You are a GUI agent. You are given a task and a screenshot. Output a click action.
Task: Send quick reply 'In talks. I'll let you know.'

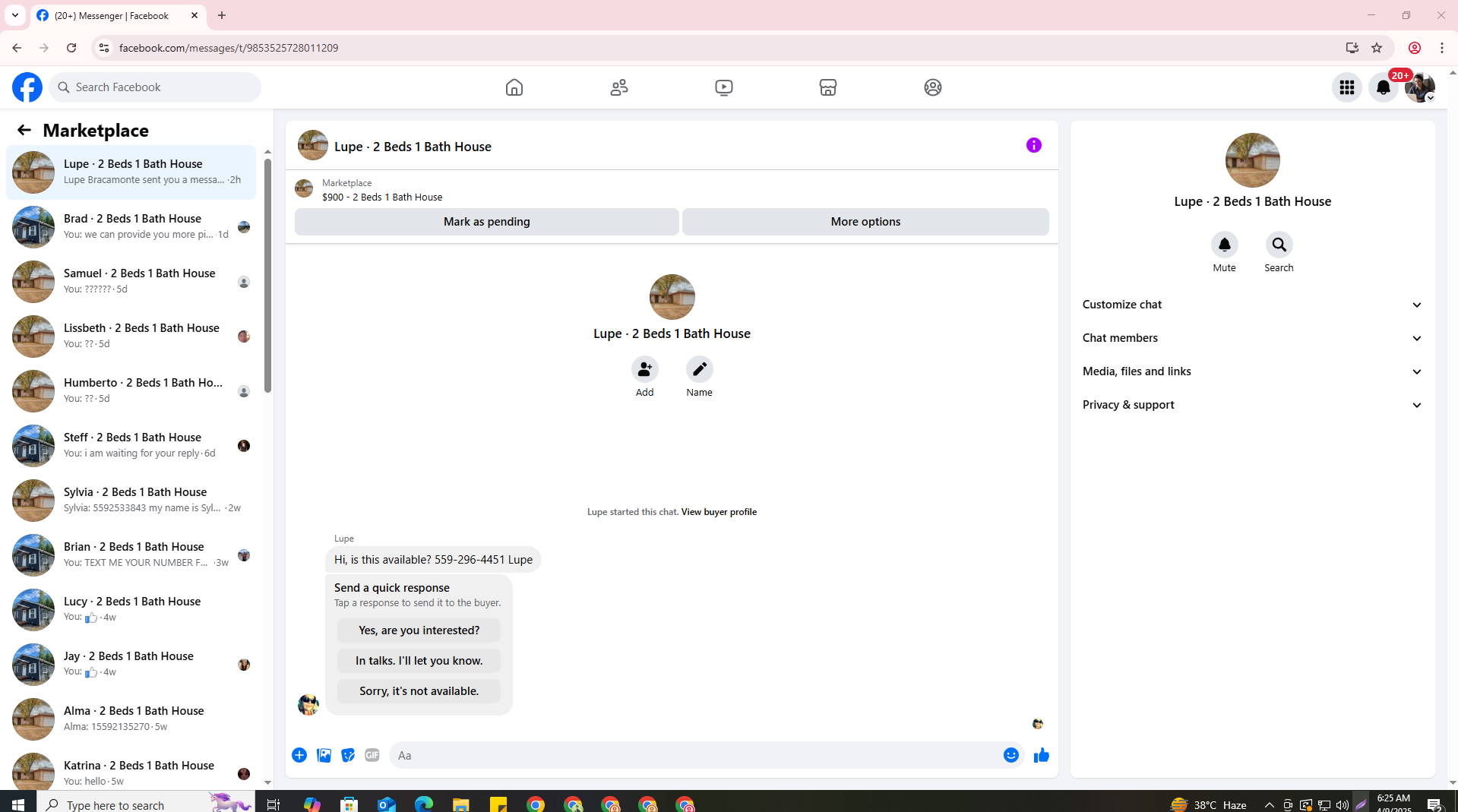coord(419,661)
